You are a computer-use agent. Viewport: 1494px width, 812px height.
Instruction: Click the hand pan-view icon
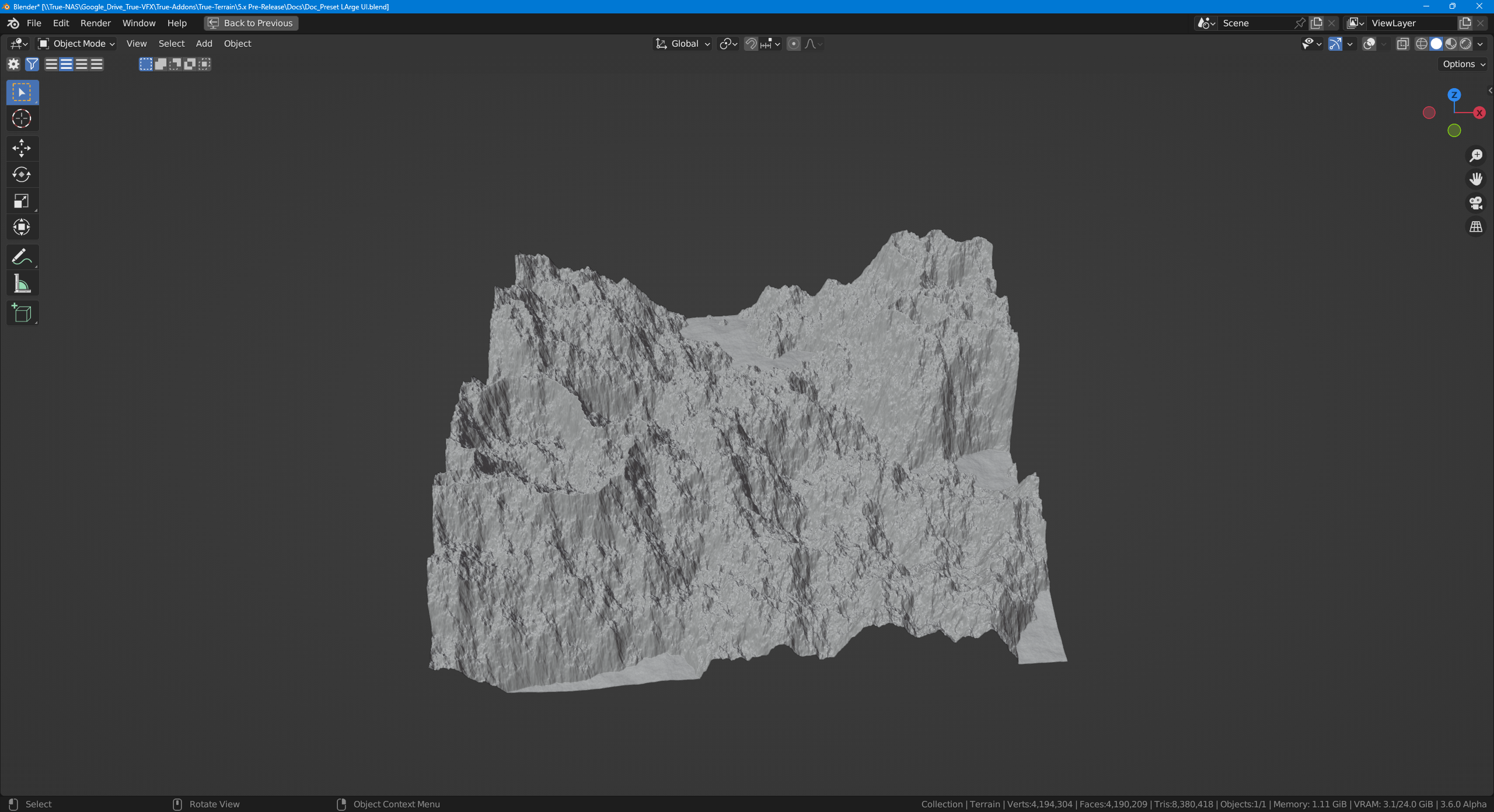[1476, 179]
